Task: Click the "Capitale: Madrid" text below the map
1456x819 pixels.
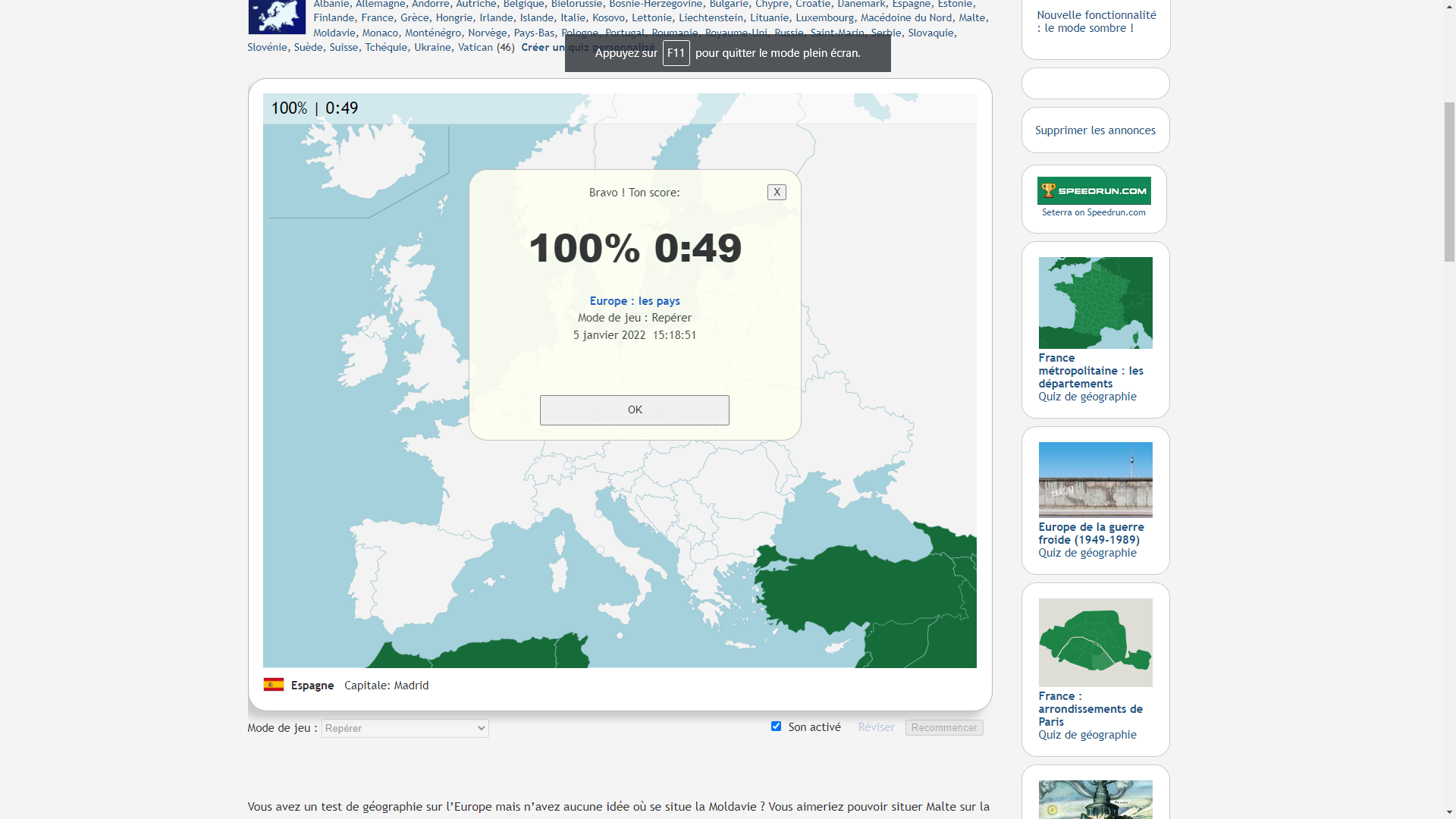Action: (x=387, y=686)
